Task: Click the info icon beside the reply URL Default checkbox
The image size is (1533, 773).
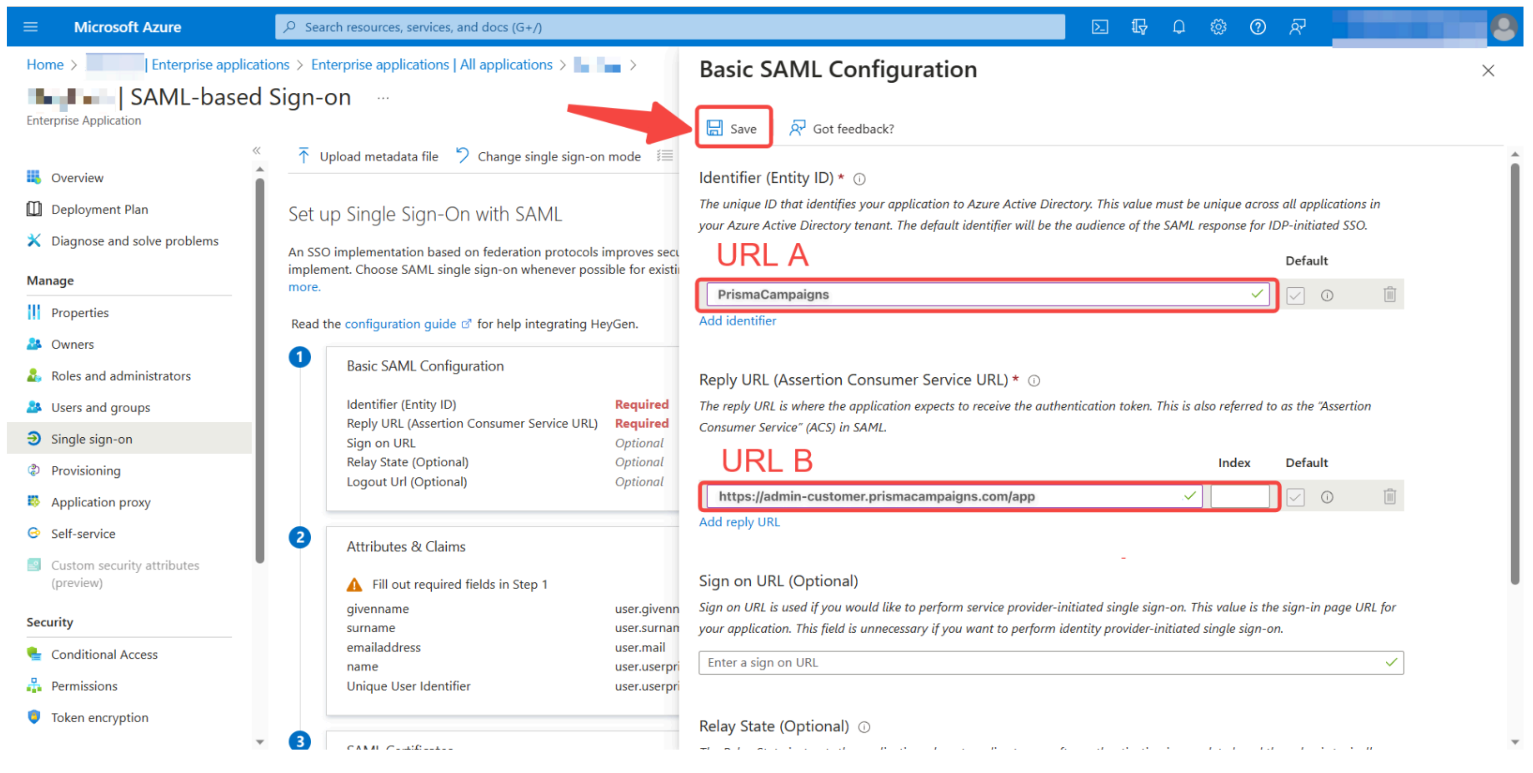Action: [1327, 497]
